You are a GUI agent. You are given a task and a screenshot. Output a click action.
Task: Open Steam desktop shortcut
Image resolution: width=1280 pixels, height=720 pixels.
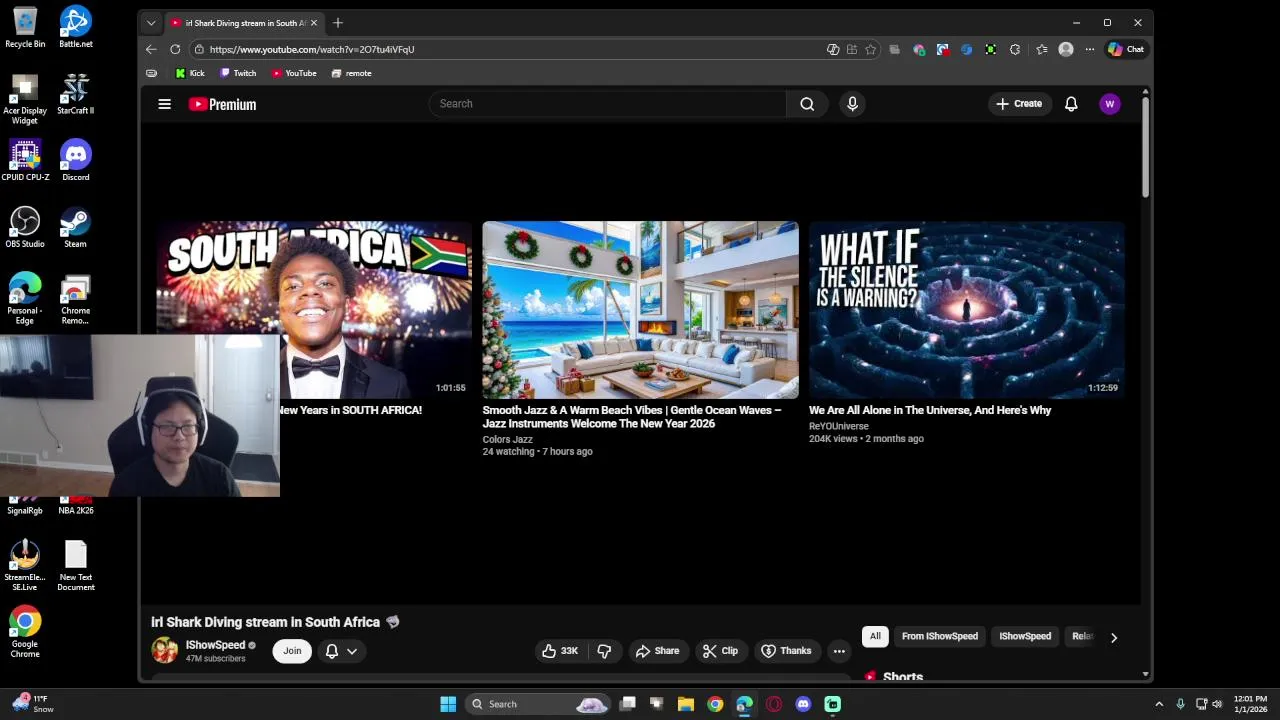coord(75,227)
